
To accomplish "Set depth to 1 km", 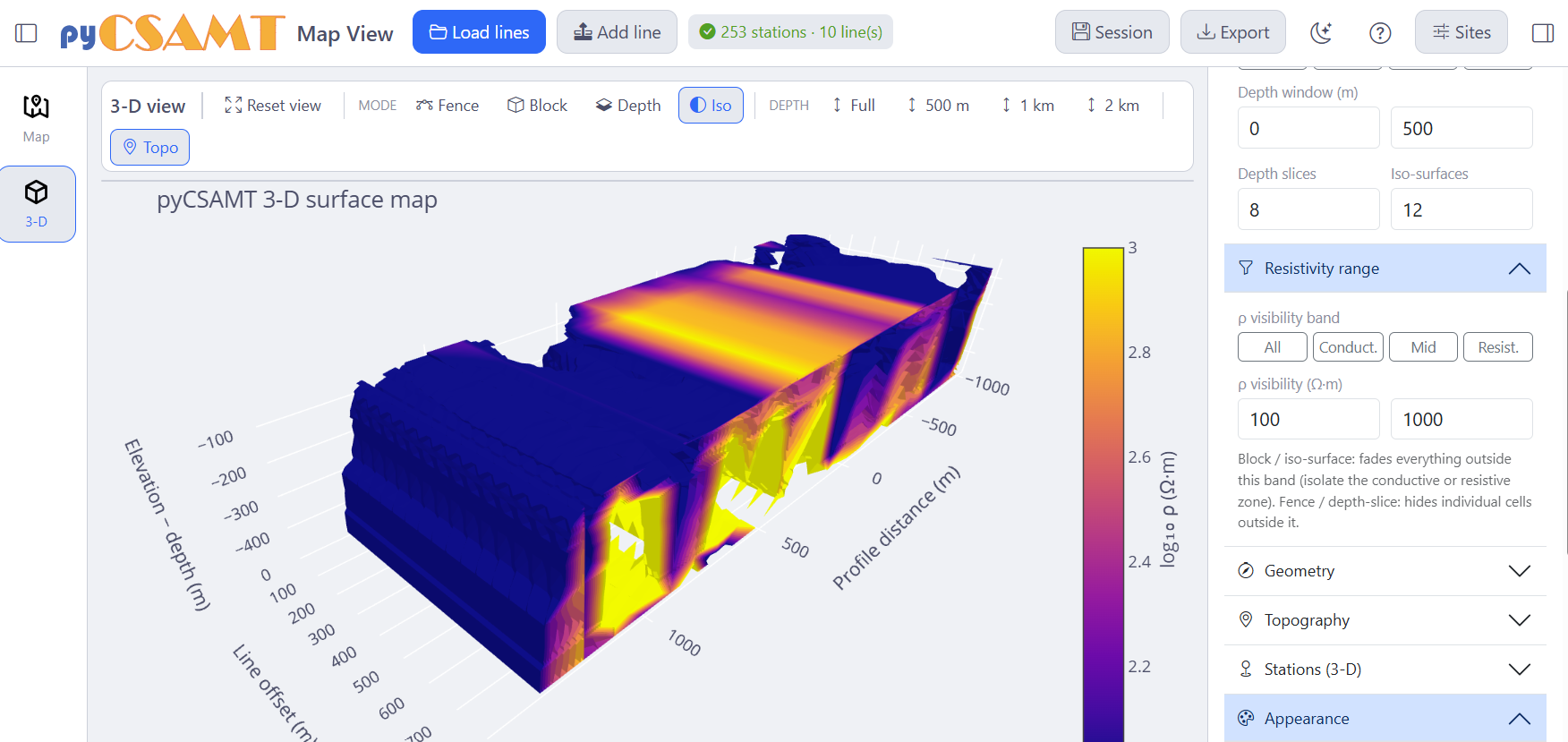I will (1027, 106).
